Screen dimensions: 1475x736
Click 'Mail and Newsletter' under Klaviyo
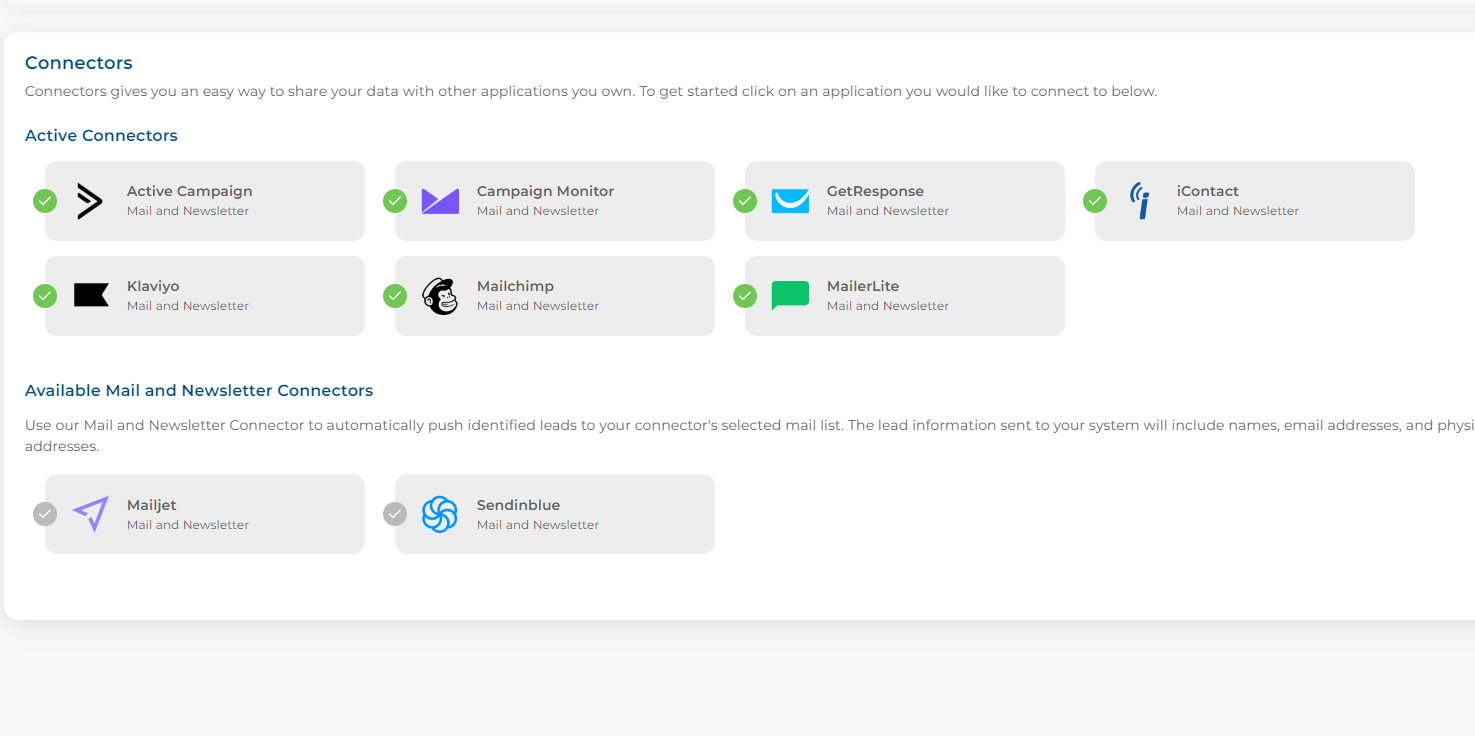(x=188, y=306)
